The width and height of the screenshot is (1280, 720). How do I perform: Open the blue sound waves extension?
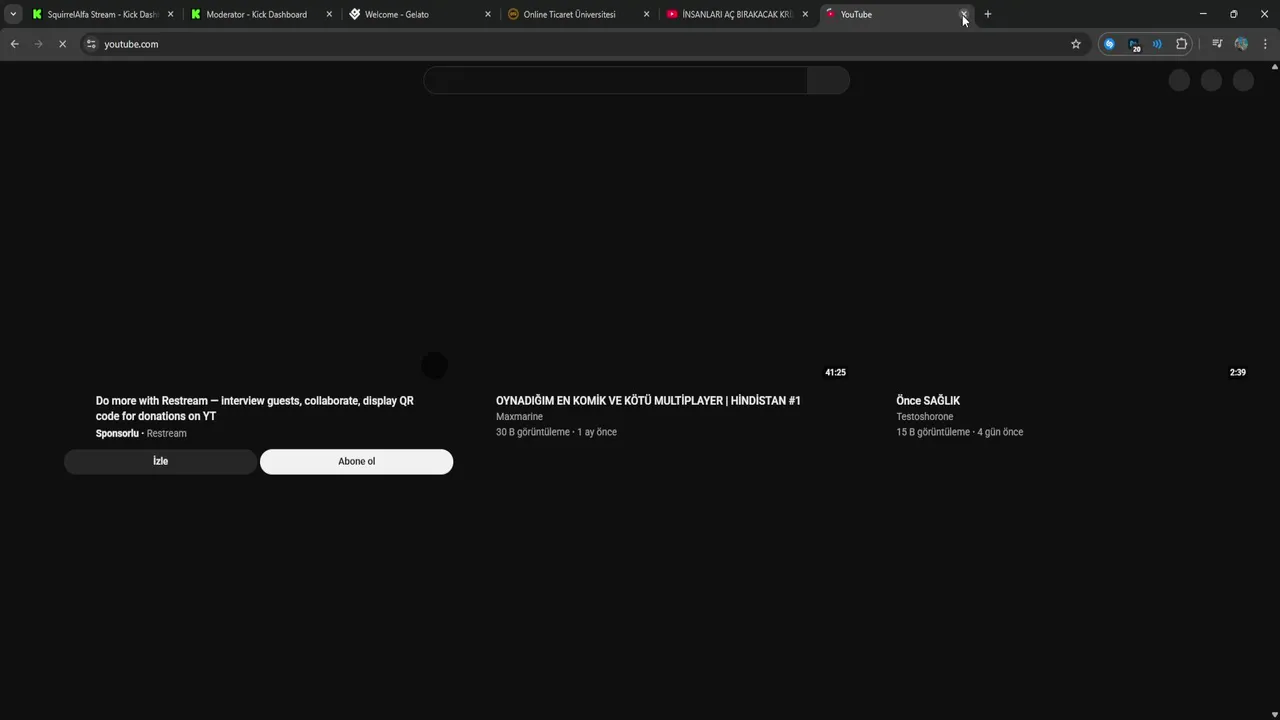click(x=1157, y=44)
